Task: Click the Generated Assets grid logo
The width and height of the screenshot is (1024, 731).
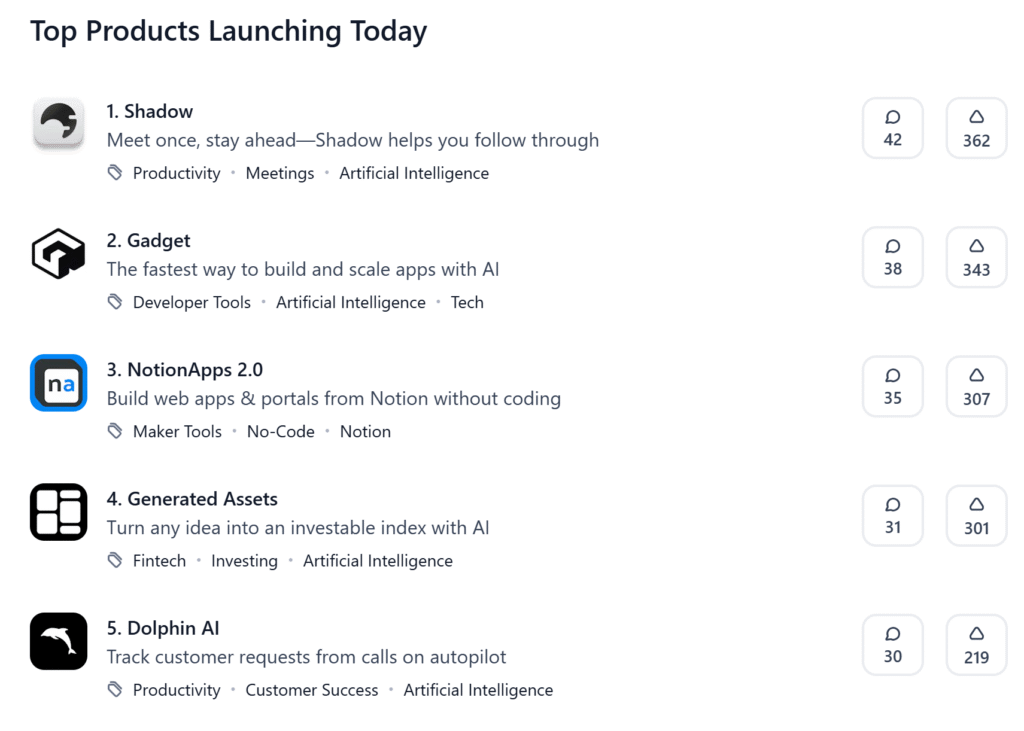Action: 59,512
